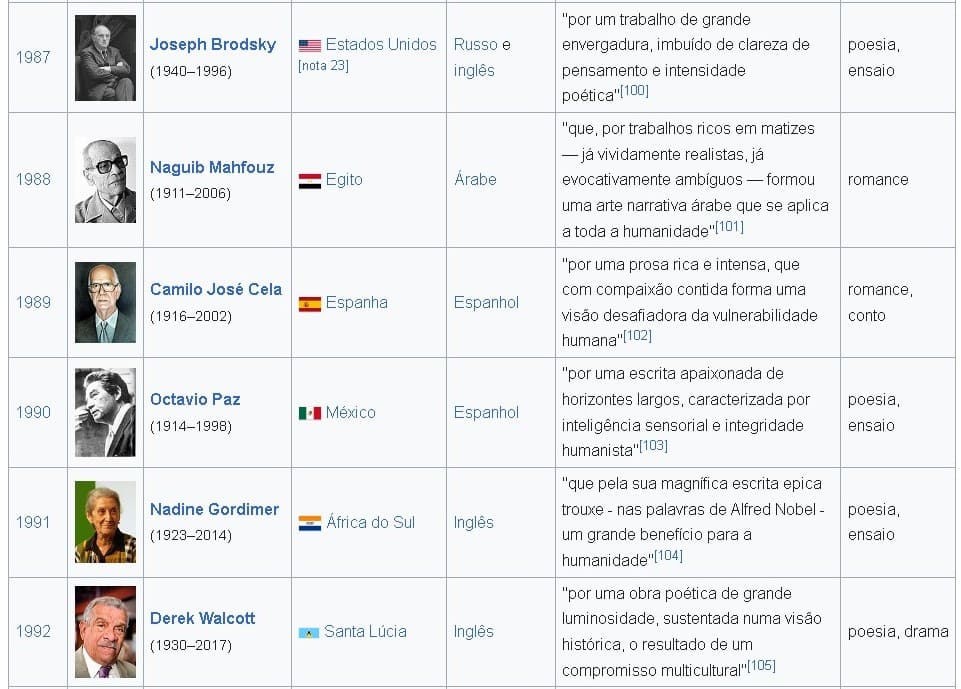This screenshot has width=961, height=689.
Task: Click the Egypt flag icon
Action: pos(310,181)
